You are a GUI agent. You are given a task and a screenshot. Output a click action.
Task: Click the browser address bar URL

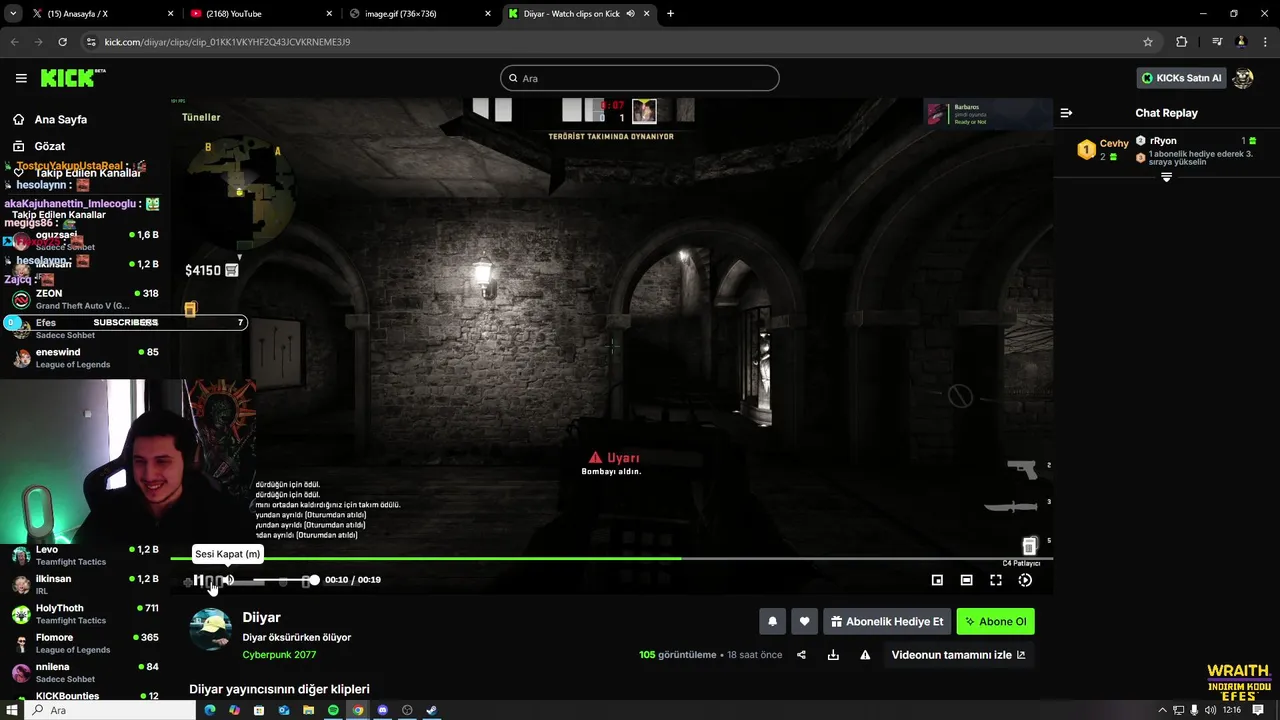pyautogui.click(x=227, y=42)
